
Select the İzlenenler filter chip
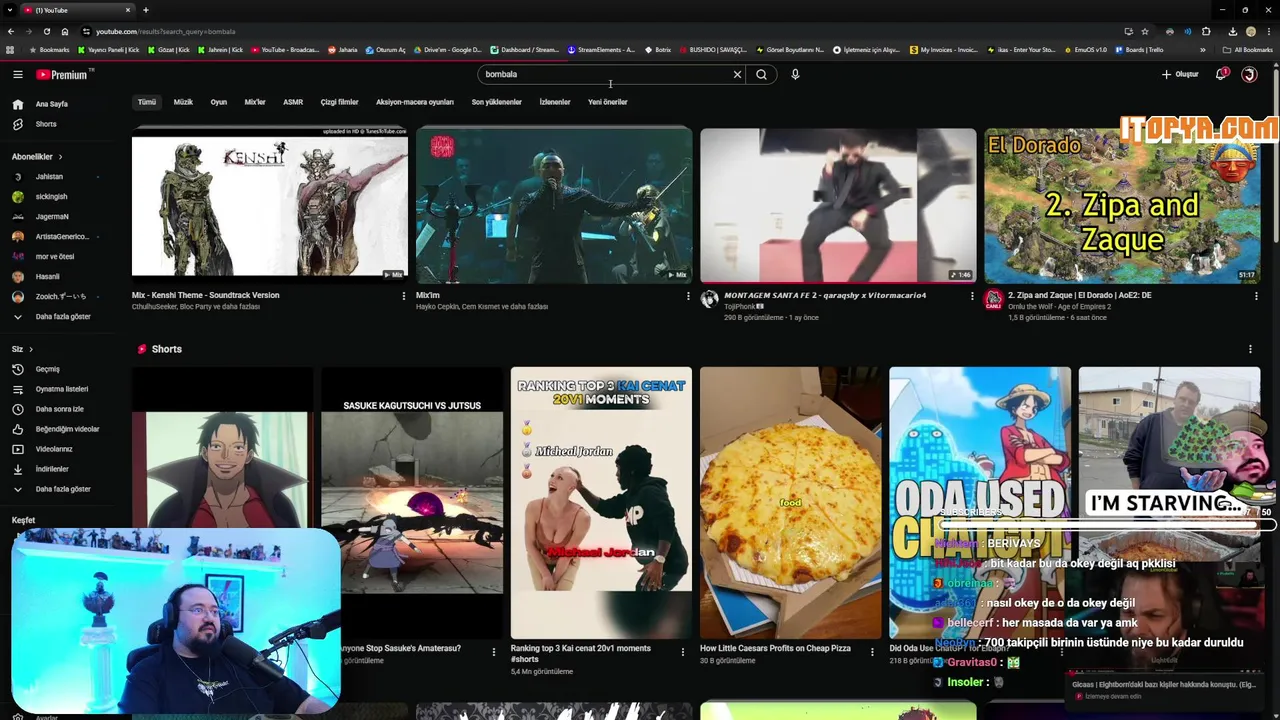555,102
